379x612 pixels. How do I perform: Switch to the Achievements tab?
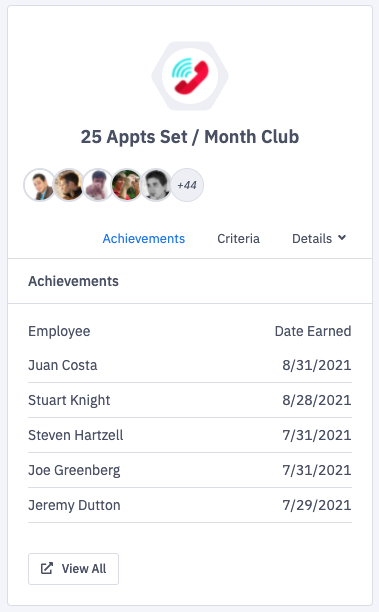(x=144, y=238)
